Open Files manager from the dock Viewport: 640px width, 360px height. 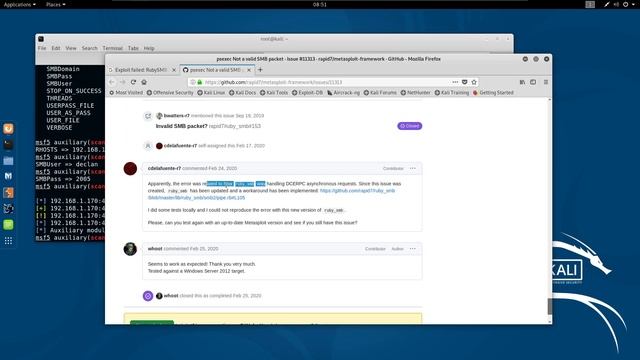pos(8,160)
